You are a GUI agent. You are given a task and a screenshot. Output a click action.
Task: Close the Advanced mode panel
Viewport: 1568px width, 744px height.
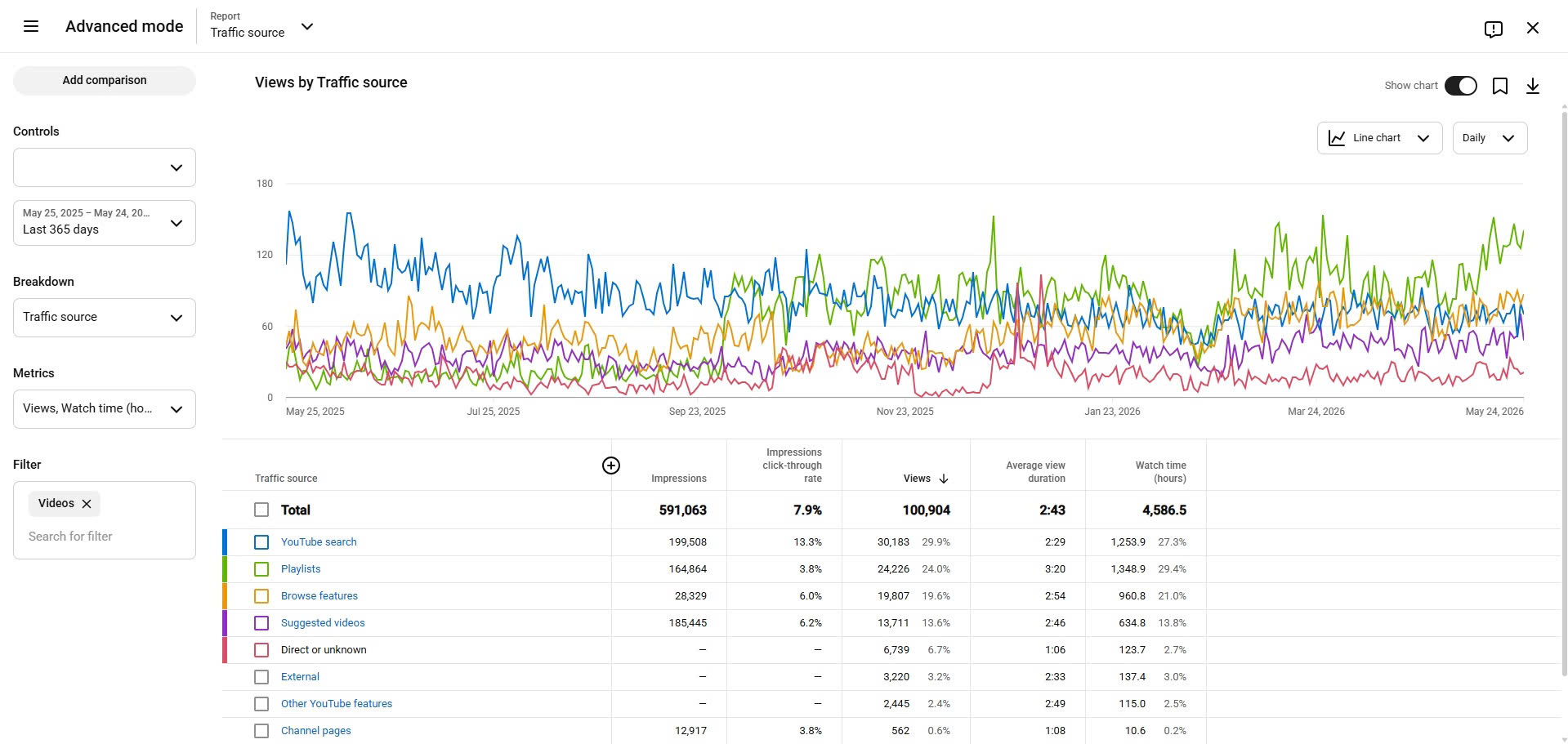[x=1533, y=28]
